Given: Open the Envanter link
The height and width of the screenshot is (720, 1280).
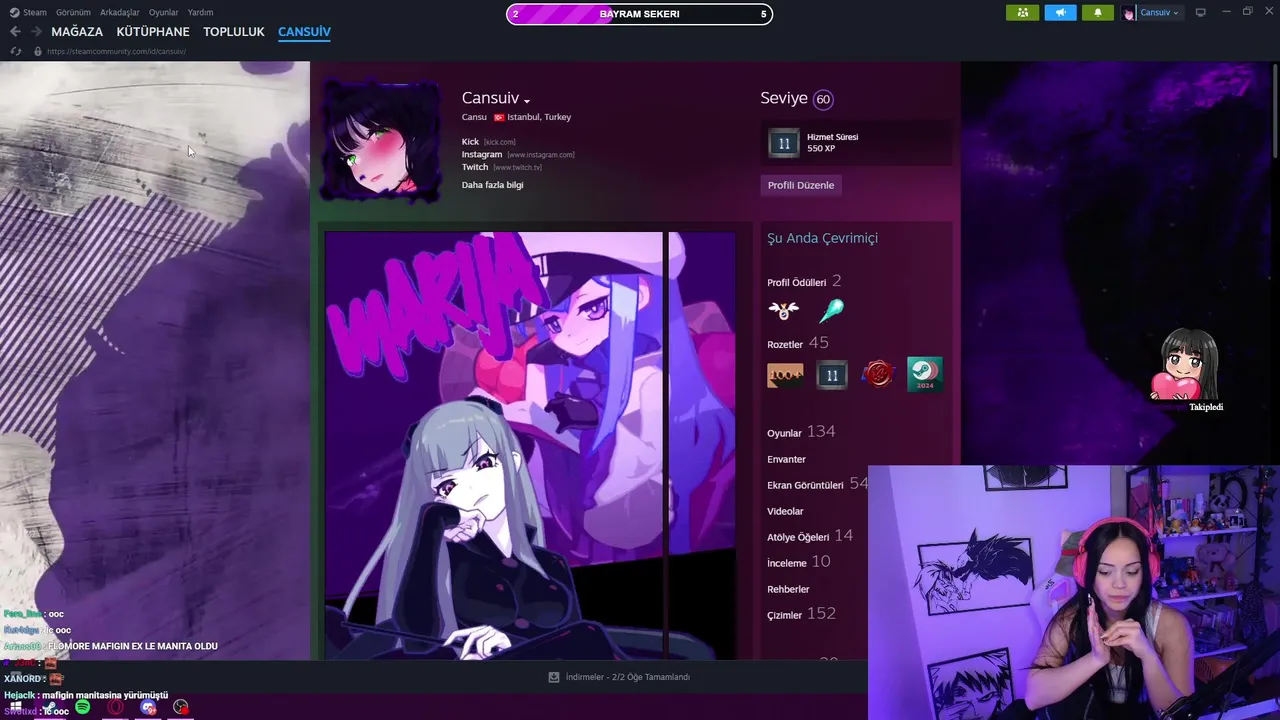Looking at the screenshot, I should click(x=787, y=459).
